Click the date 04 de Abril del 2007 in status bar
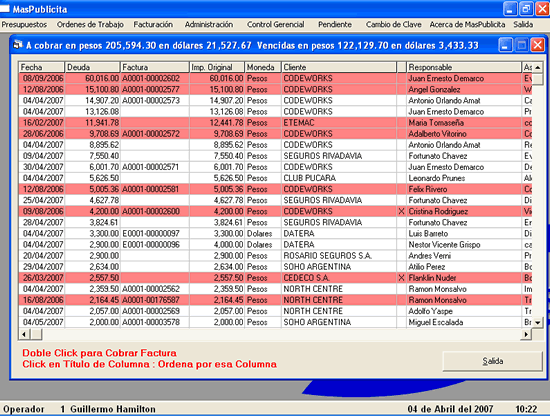The image size is (550, 416). pos(450,409)
